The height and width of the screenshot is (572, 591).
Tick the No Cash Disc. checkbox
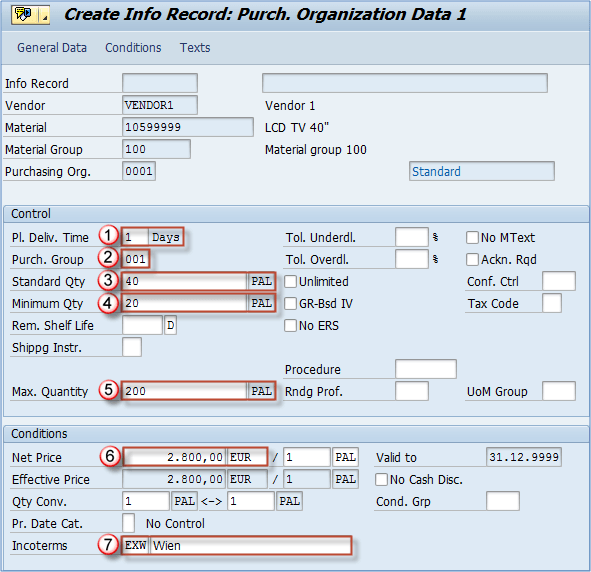381,480
